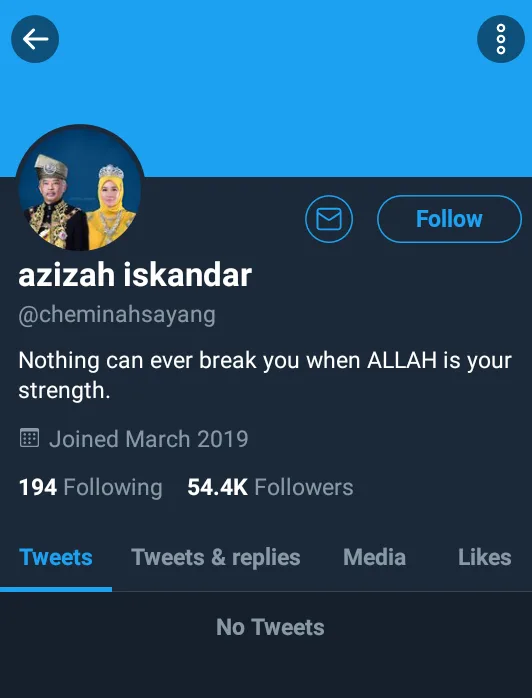Select the Media tab
The width and height of the screenshot is (532, 698).
point(374,557)
